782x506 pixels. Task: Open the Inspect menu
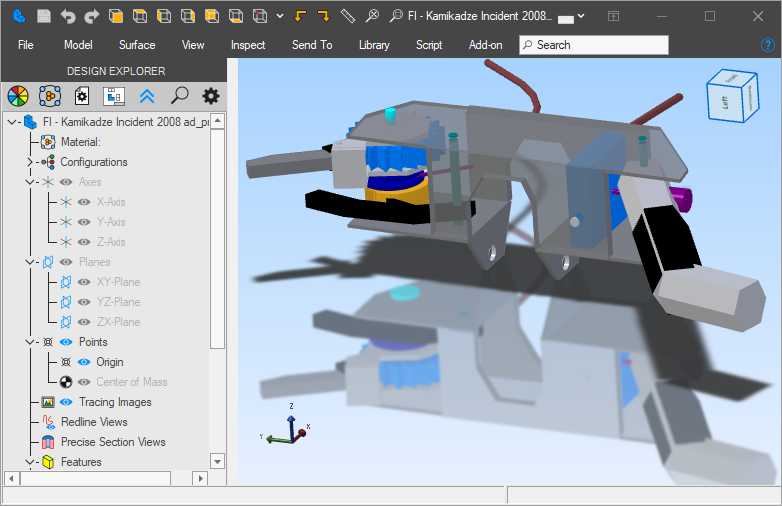point(248,45)
